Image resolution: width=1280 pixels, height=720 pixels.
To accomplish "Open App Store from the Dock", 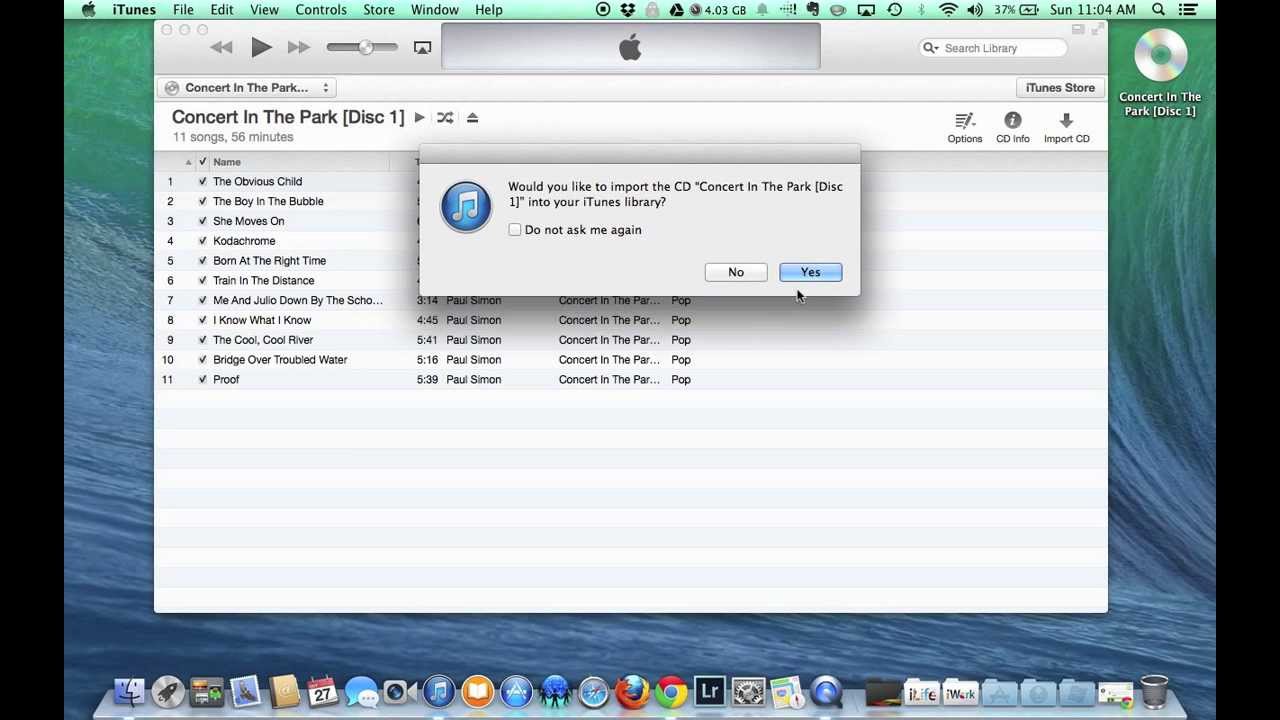I will pos(516,691).
